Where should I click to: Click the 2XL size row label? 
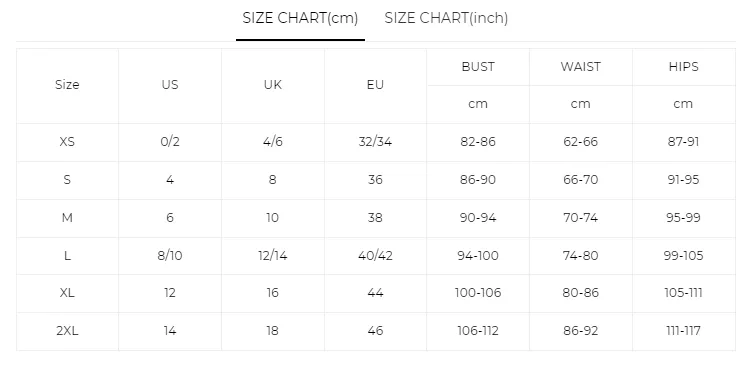(67, 331)
